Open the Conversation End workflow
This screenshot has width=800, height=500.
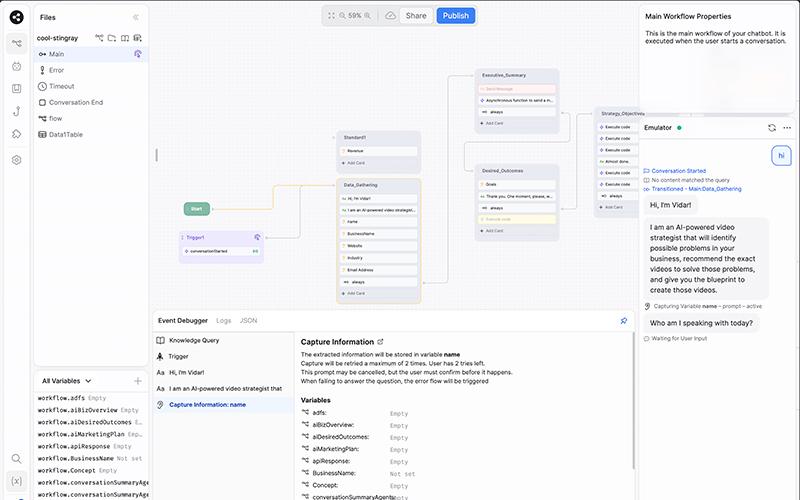point(91,102)
